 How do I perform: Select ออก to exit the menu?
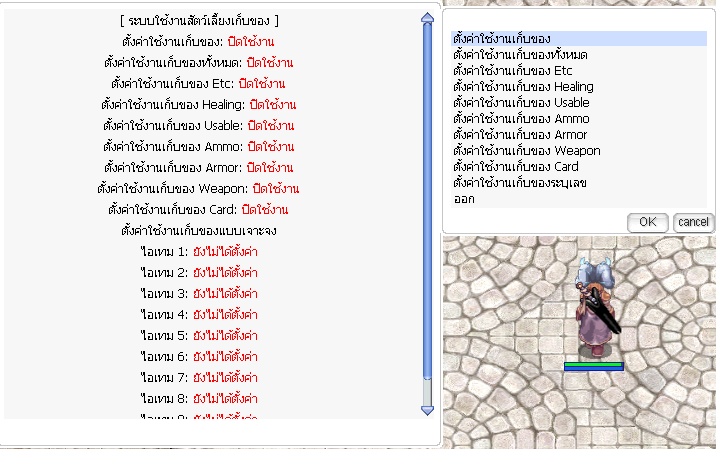(x=463, y=199)
